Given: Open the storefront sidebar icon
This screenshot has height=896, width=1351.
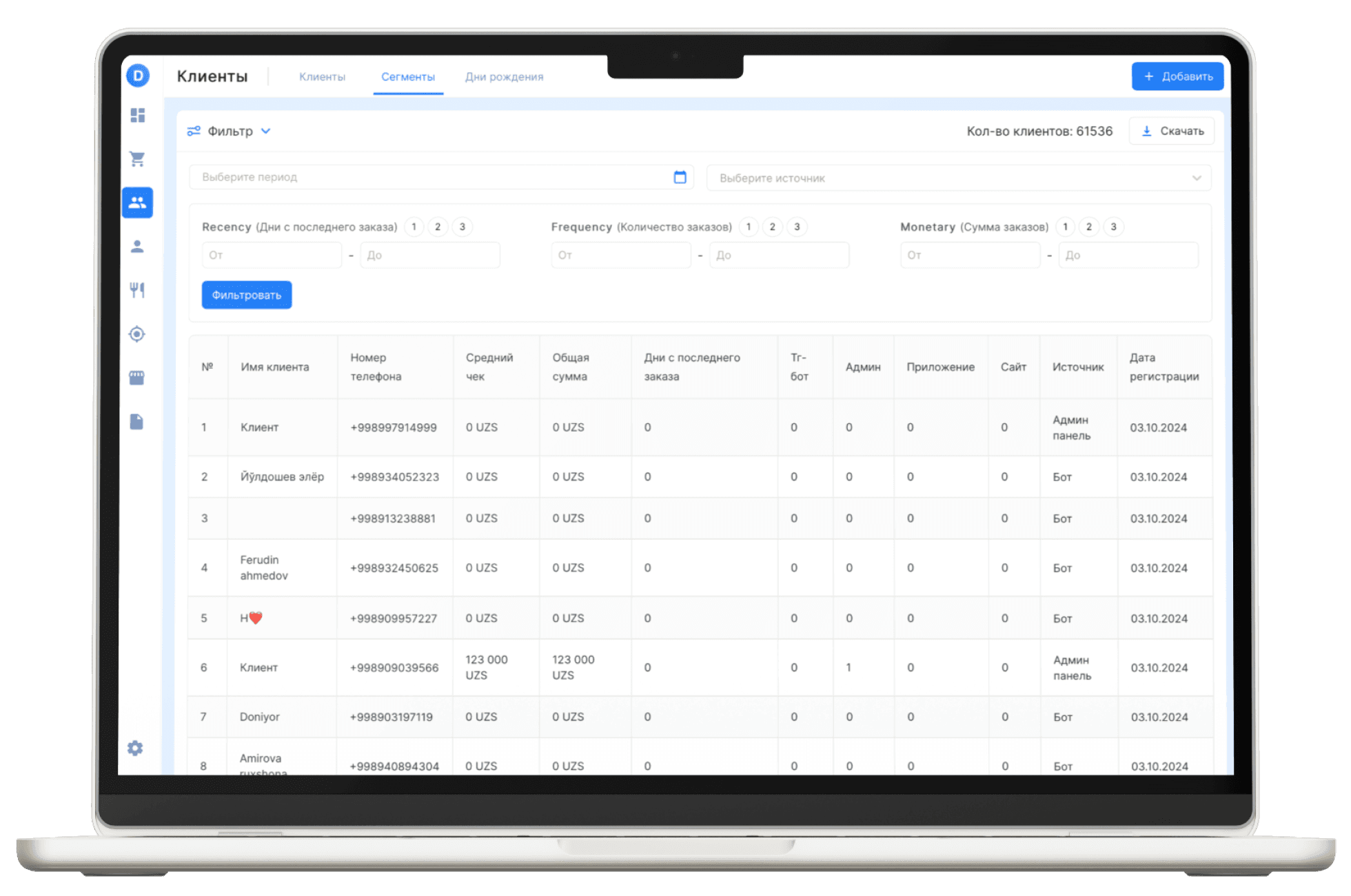Looking at the screenshot, I should click(x=137, y=378).
